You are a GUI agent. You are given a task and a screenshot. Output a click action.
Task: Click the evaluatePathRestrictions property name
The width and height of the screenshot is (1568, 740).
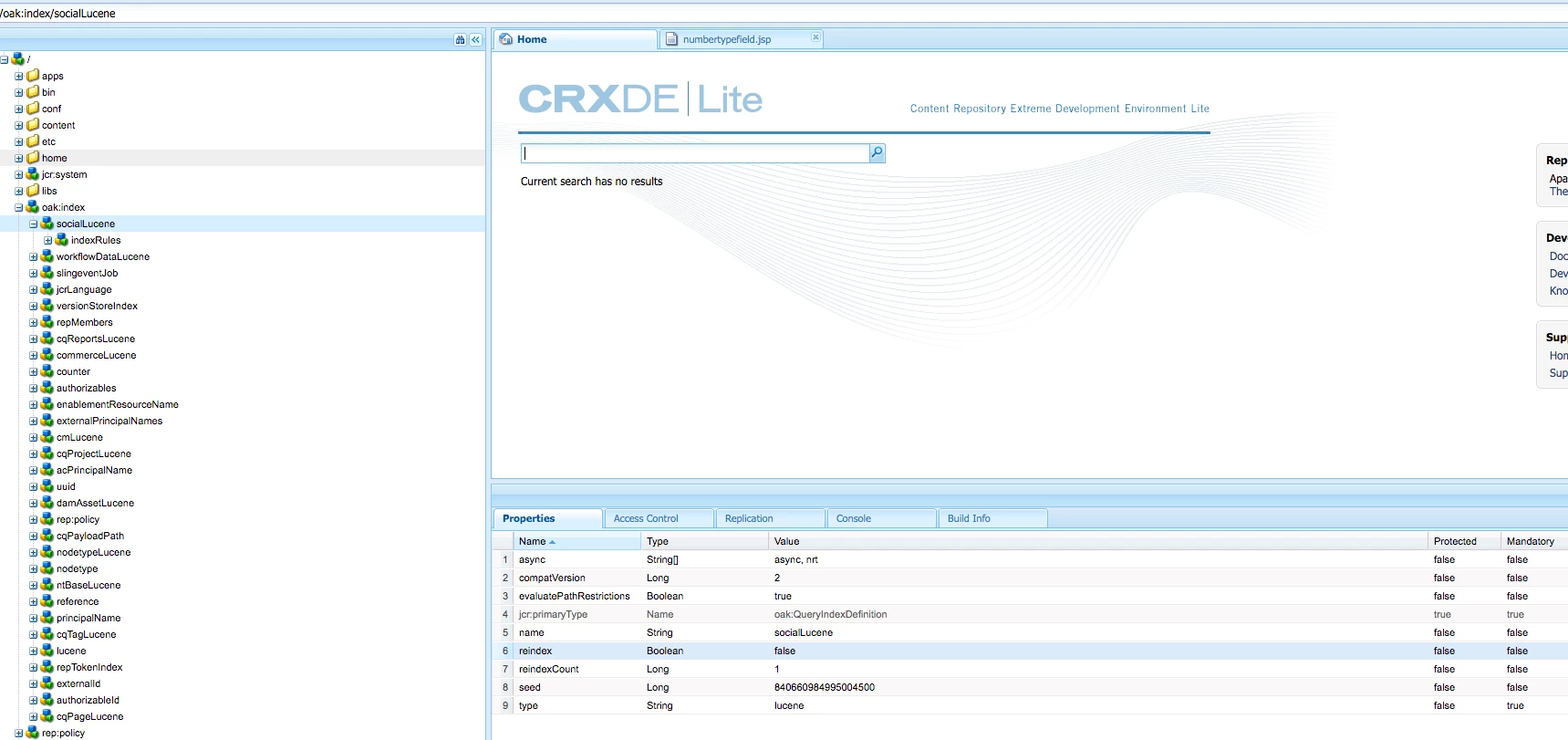tap(575, 596)
